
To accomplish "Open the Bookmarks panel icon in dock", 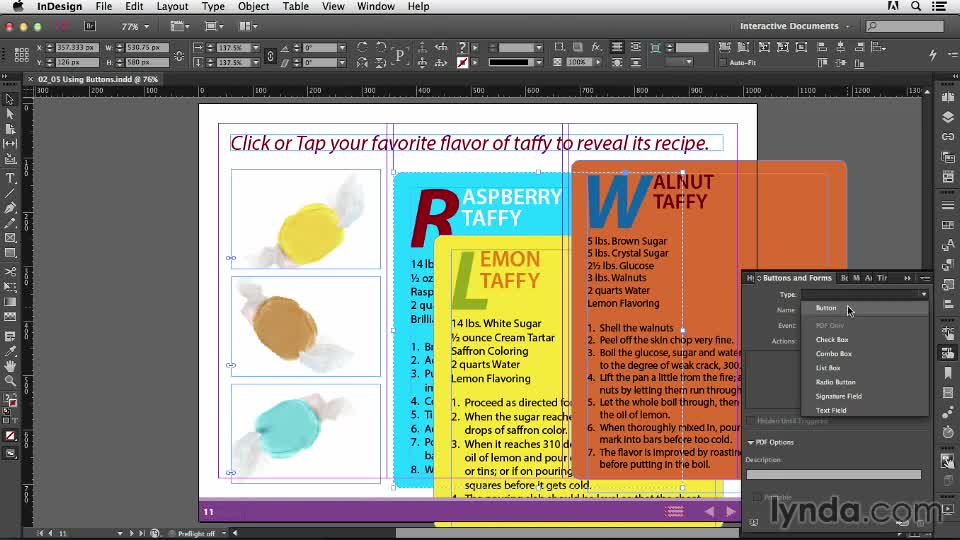I will [x=947, y=372].
